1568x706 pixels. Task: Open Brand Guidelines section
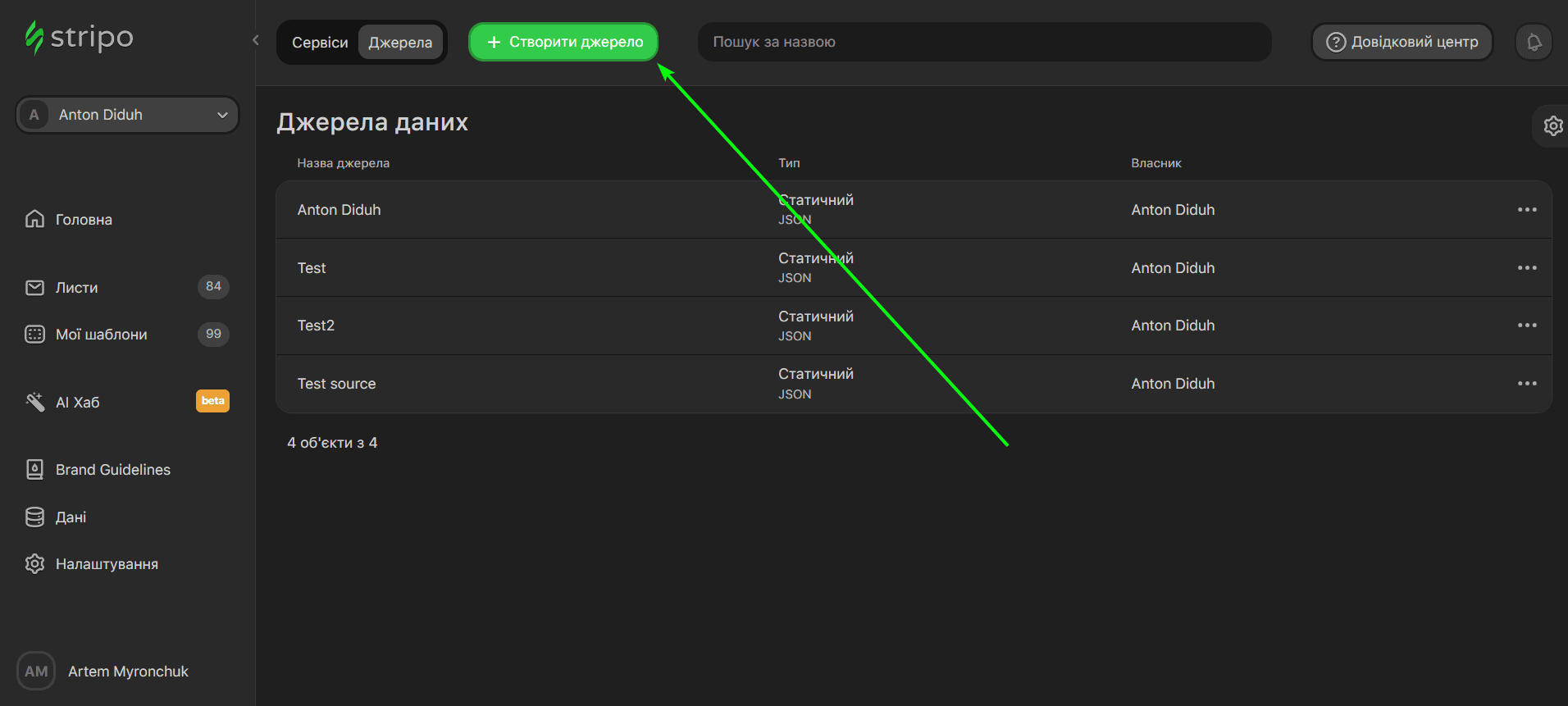tap(112, 470)
